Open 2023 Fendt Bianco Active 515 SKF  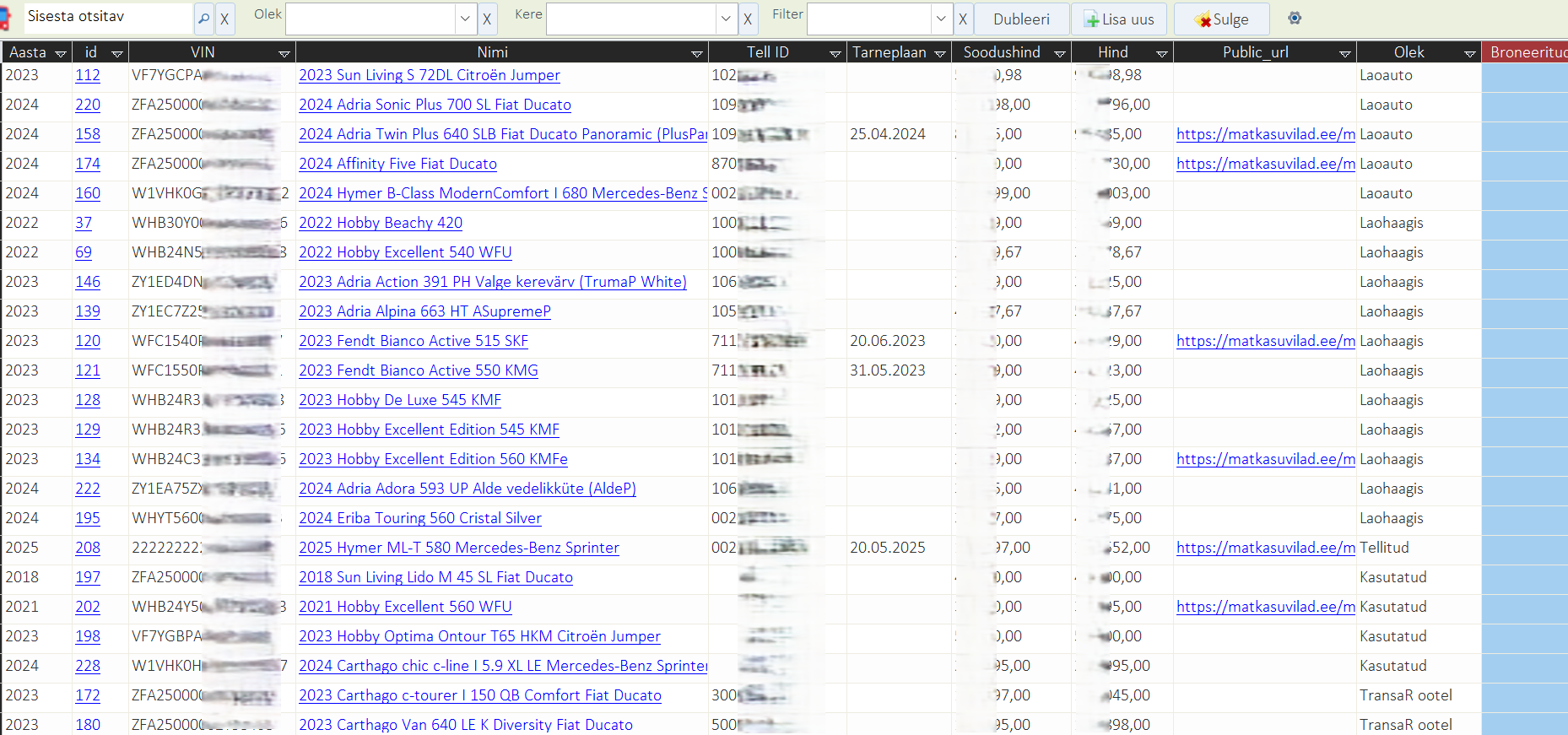tap(414, 341)
